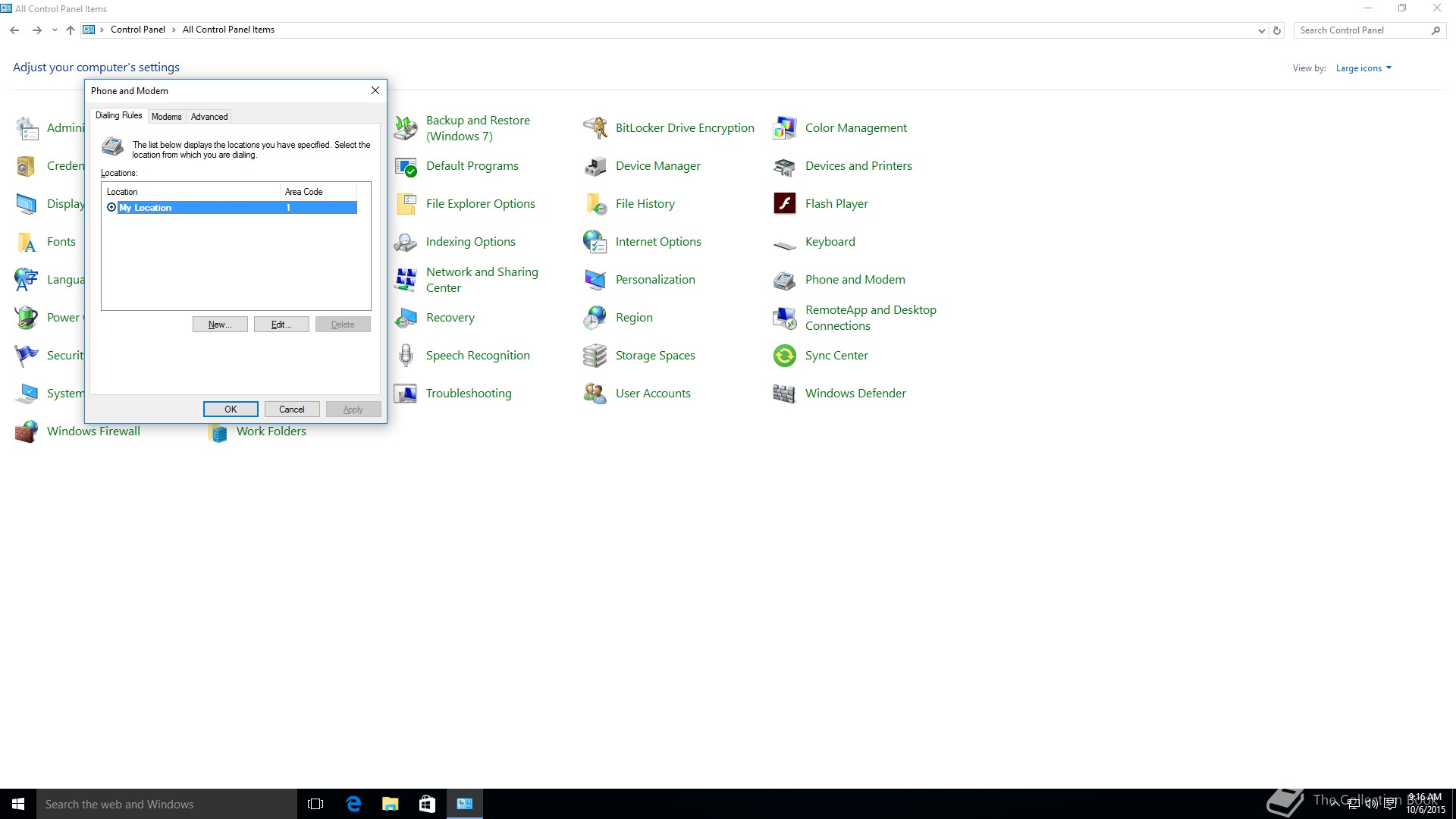Go up one level with Up arrow

click(71, 30)
